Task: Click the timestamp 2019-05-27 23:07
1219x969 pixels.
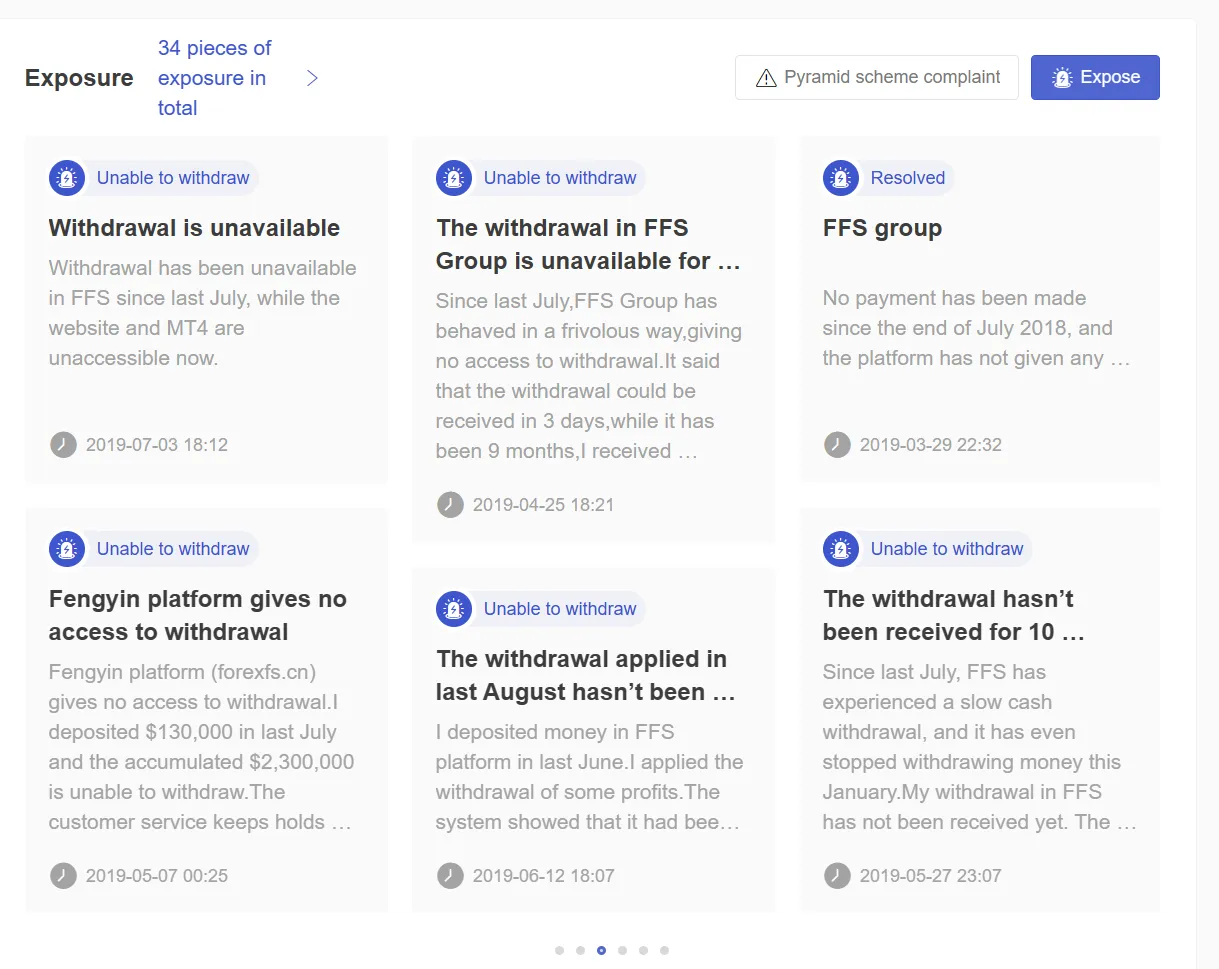Action: tap(931, 876)
